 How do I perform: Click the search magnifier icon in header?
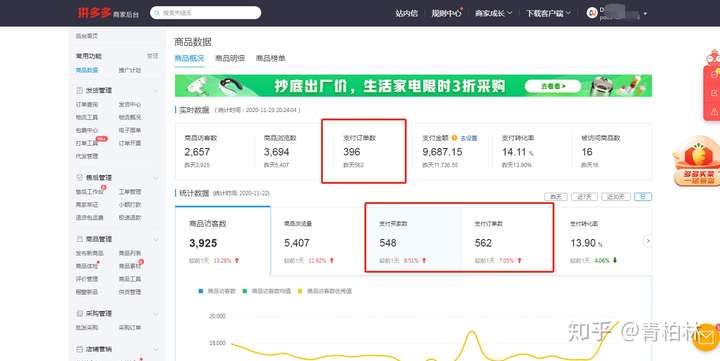(158, 13)
